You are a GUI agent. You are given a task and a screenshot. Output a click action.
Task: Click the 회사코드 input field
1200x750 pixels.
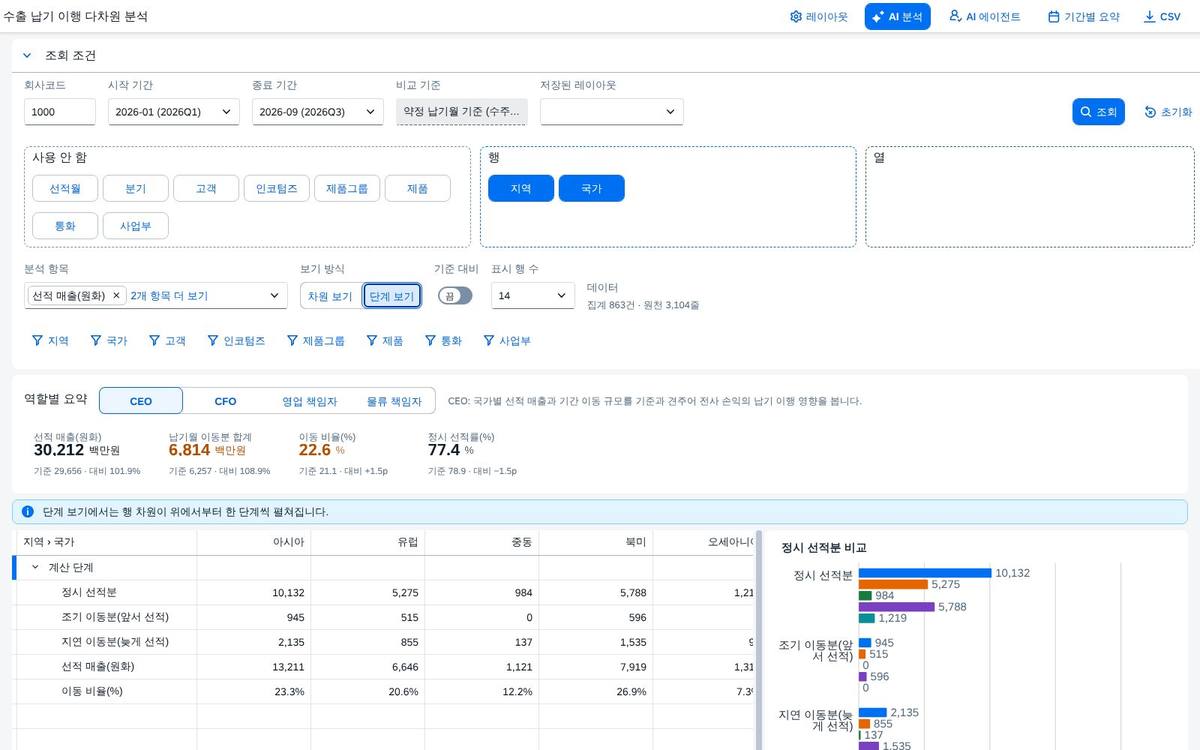(x=60, y=112)
